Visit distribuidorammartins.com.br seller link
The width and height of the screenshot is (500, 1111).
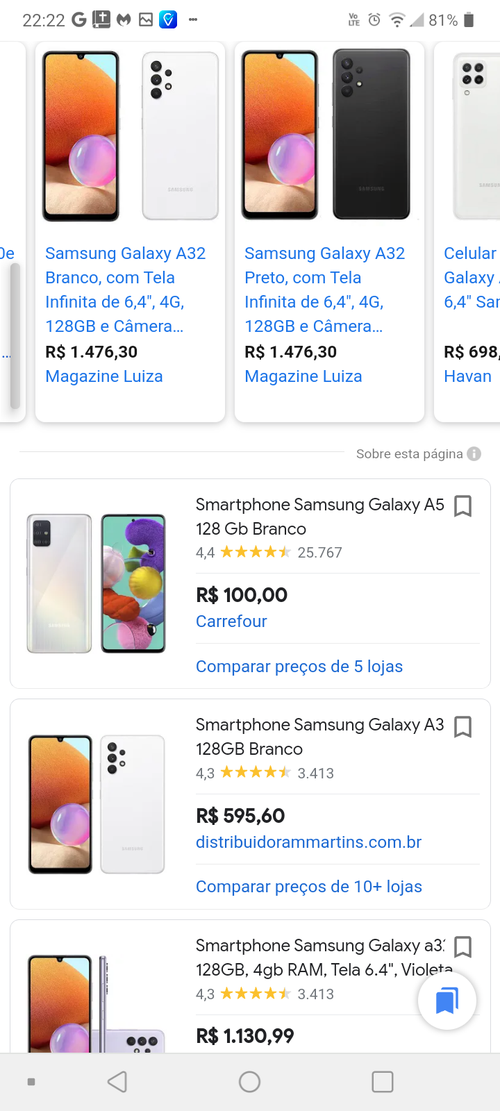pos(309,842)
